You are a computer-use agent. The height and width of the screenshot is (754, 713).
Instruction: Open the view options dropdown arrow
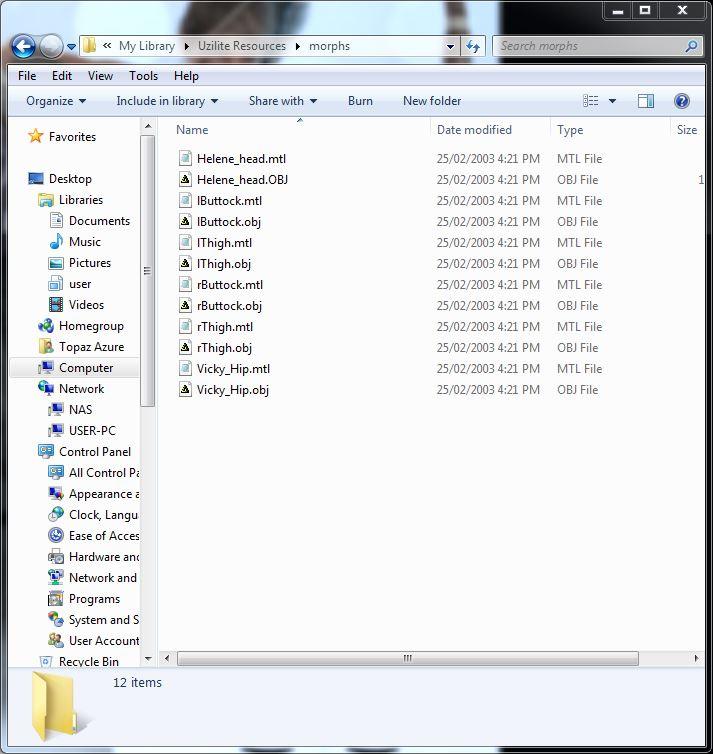click(x=612, y=101)
